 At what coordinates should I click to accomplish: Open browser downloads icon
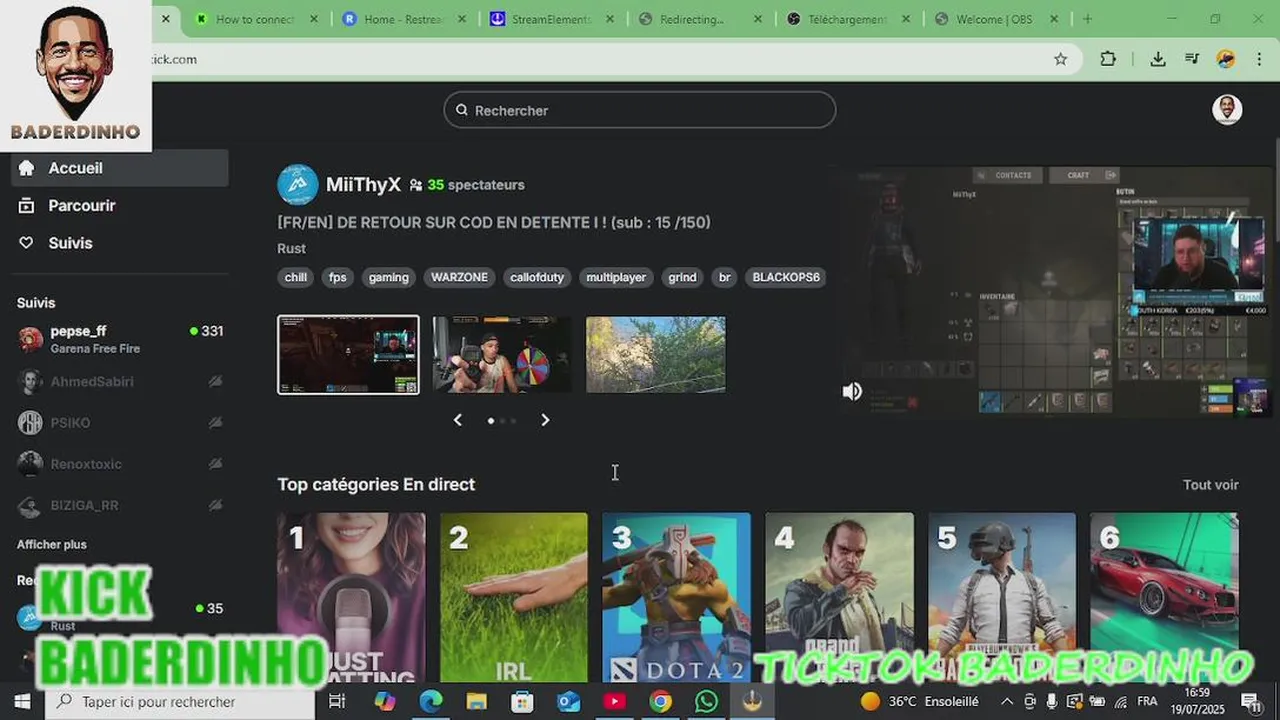tap(1158, 59)
